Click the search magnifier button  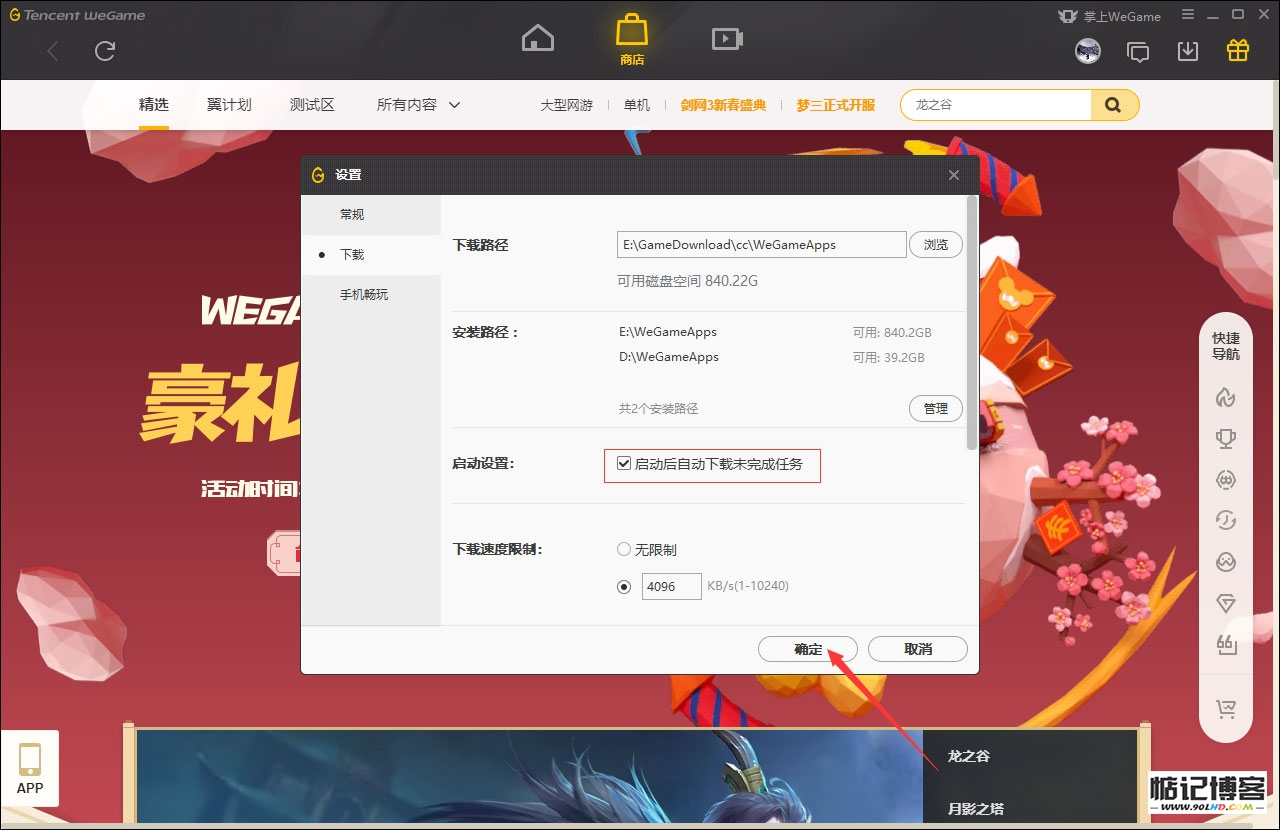[1114, 105]
